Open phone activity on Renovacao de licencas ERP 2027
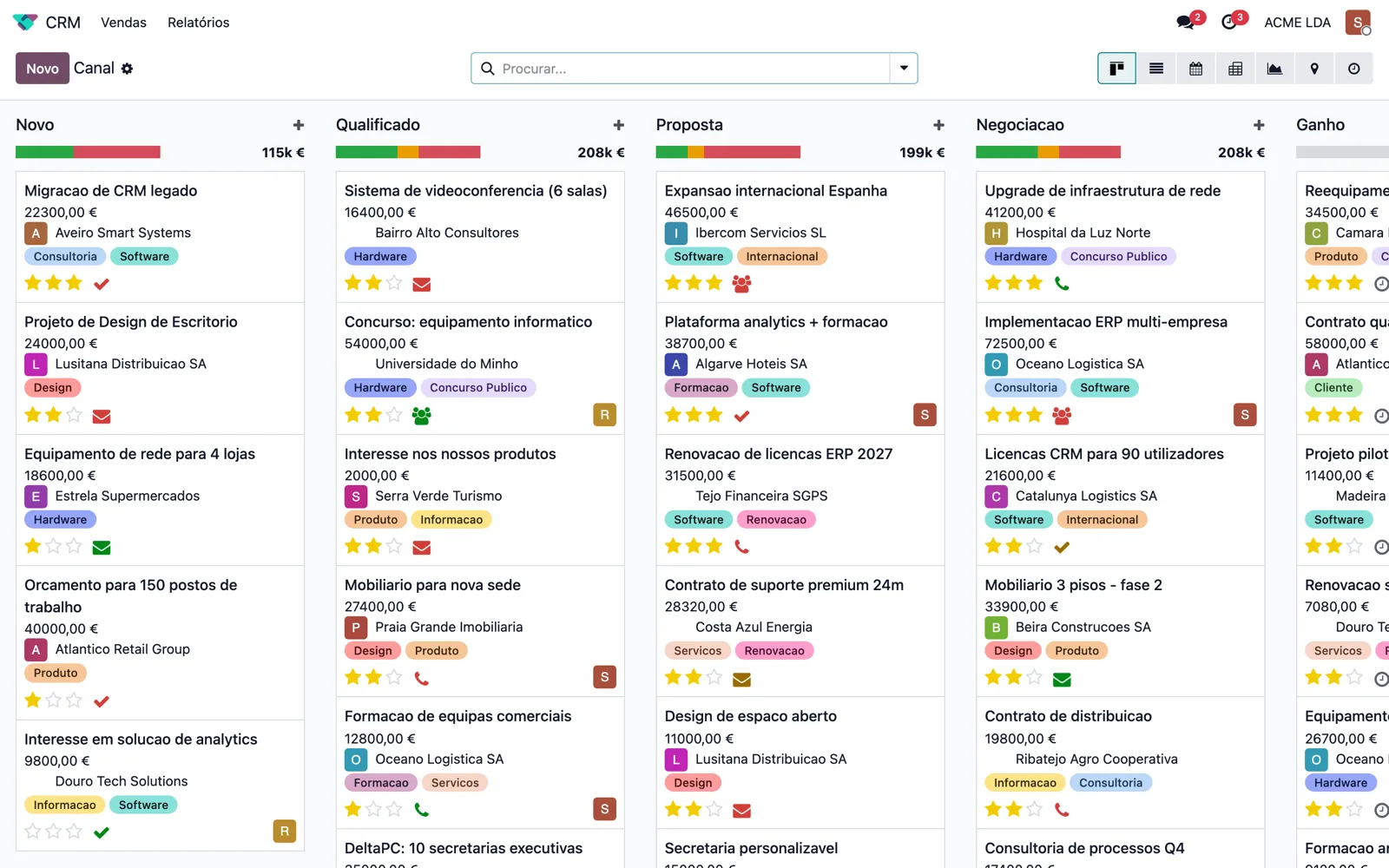 click(x=741, y=546)
